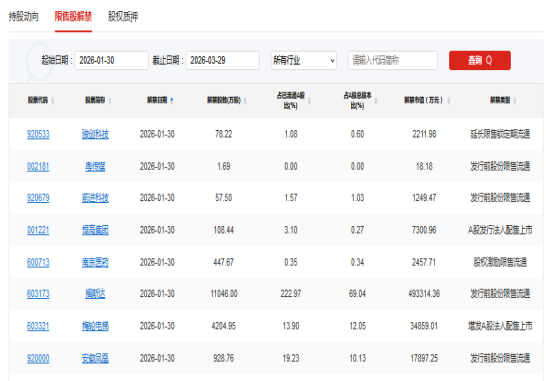Viewport: 555px width, 381px height.
Task: Click the 截止日期 field showing 2026-03-29
Action: click(x=223, y=60)
